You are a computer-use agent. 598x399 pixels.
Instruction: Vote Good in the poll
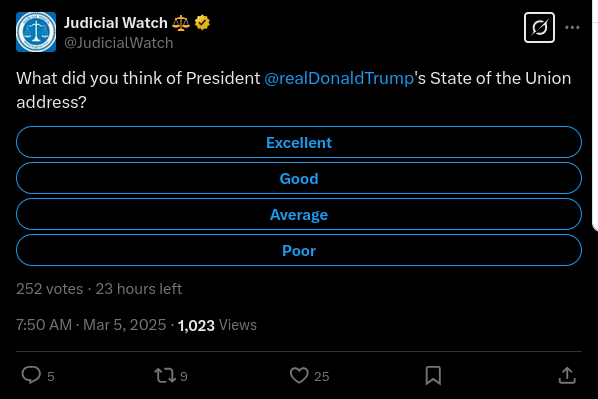coord(299,178)
